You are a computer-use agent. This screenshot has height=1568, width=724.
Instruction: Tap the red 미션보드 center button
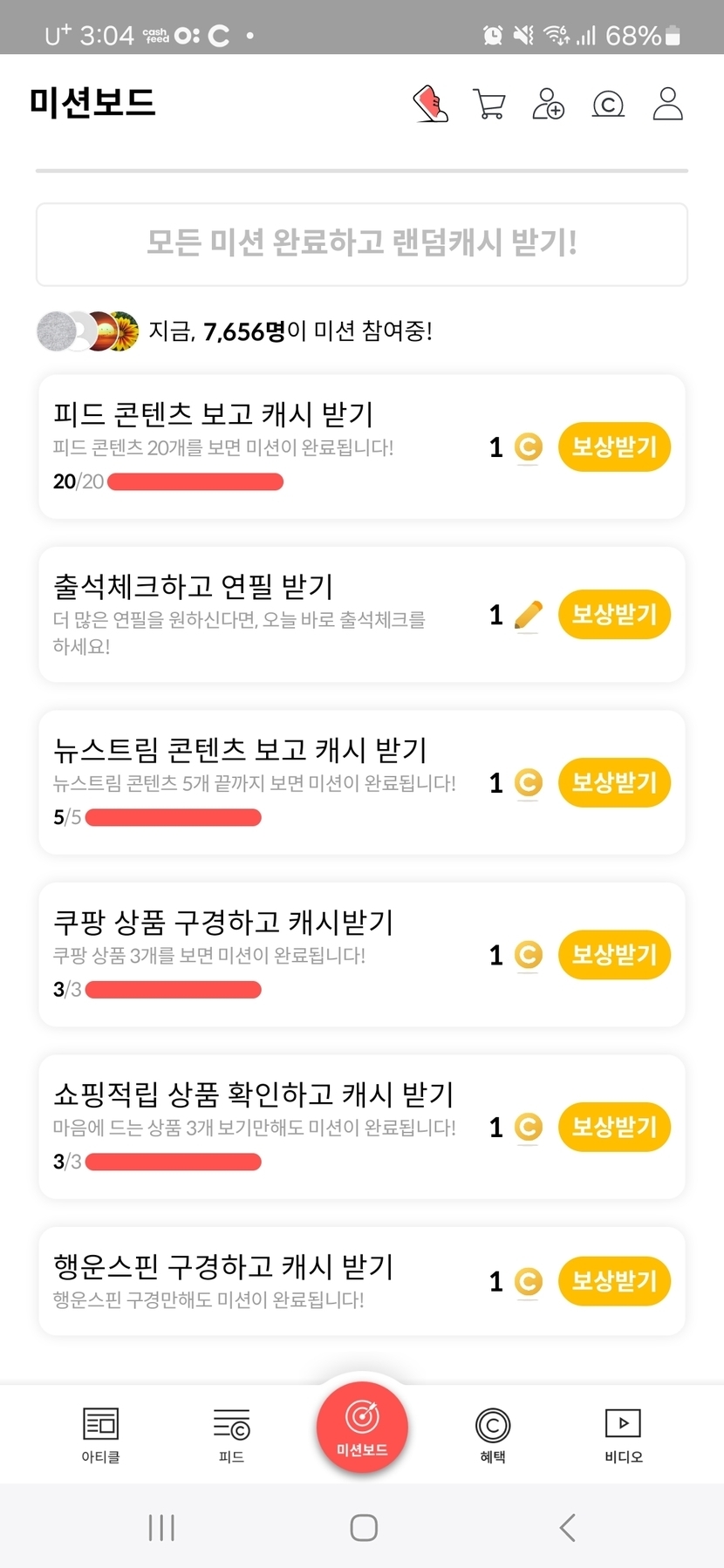point(362,1428)
